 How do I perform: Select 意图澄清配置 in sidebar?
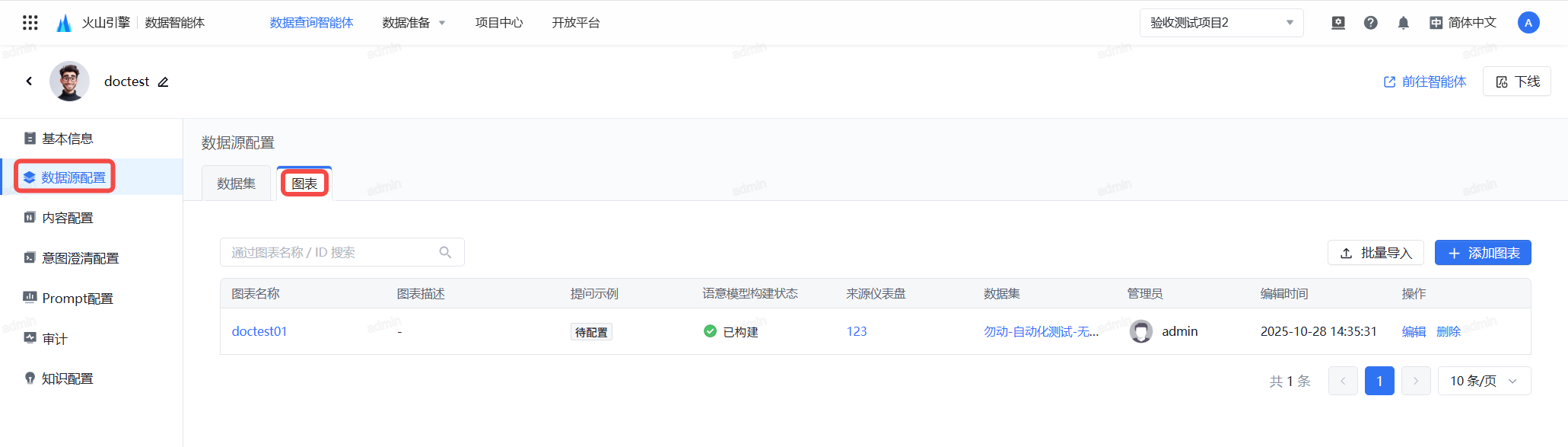[x=91, y=258]
